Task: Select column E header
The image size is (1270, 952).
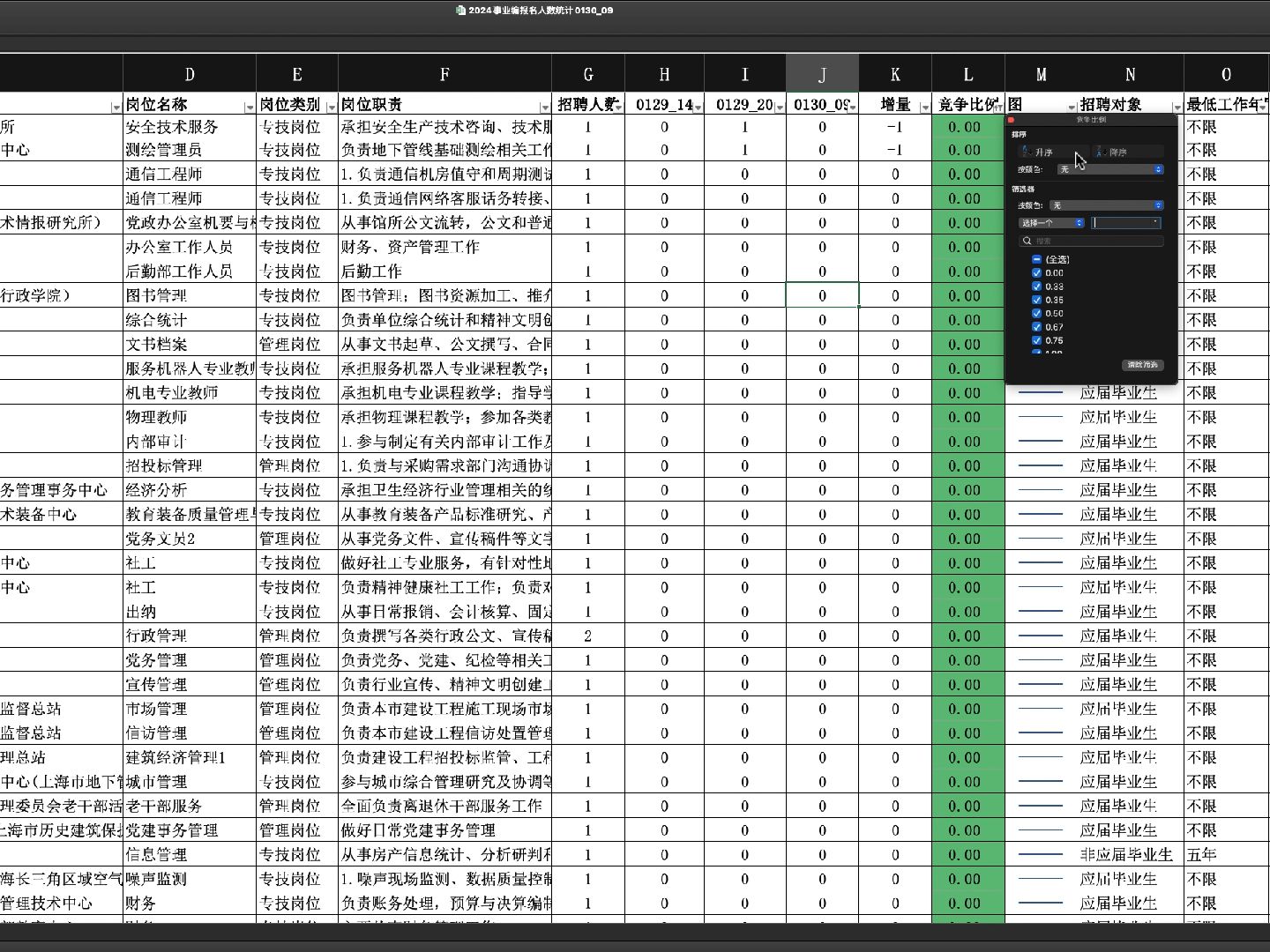Action: point(297,74)
